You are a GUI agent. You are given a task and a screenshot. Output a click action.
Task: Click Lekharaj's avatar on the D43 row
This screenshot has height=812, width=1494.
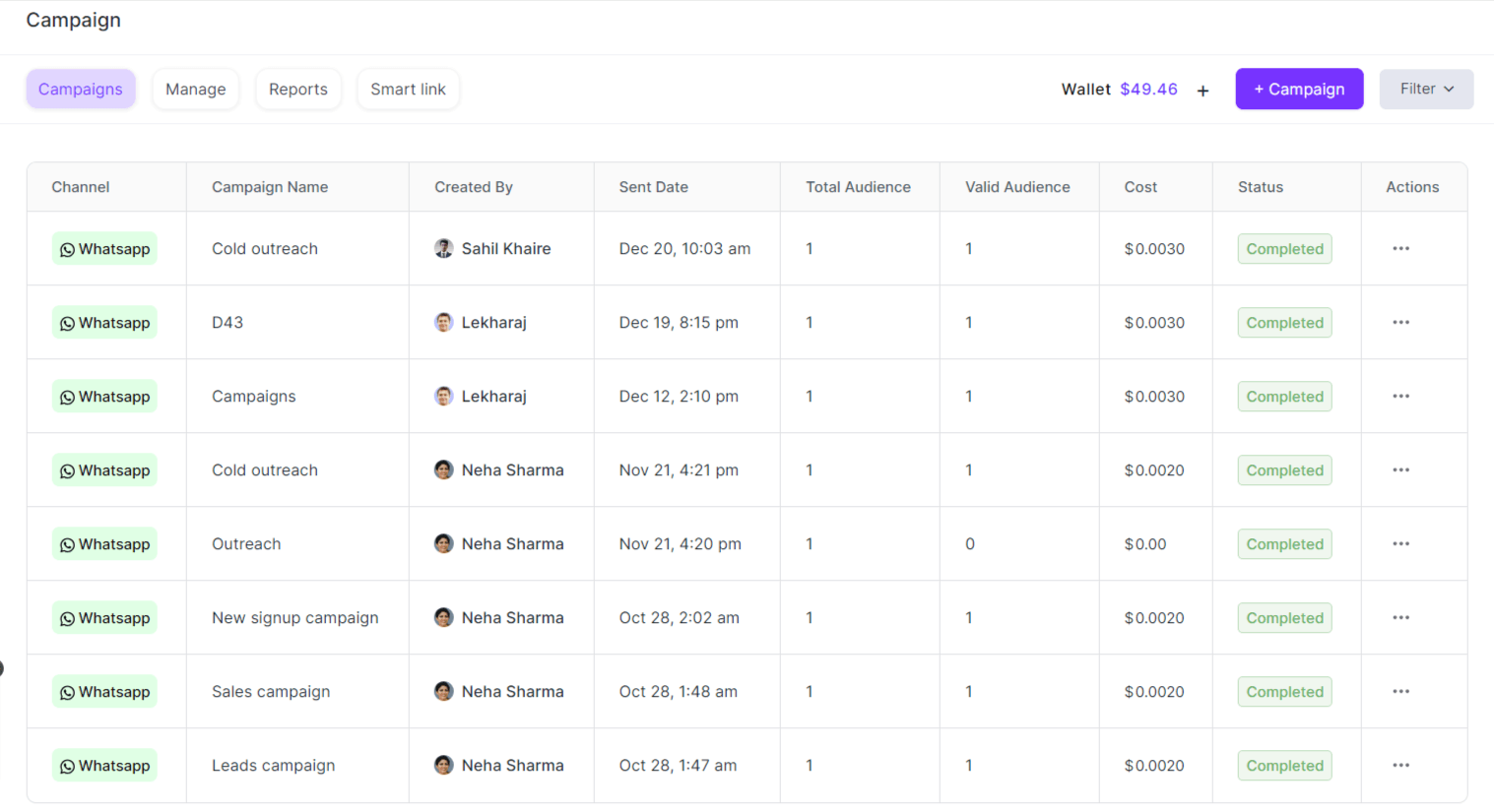click(443, 322)
